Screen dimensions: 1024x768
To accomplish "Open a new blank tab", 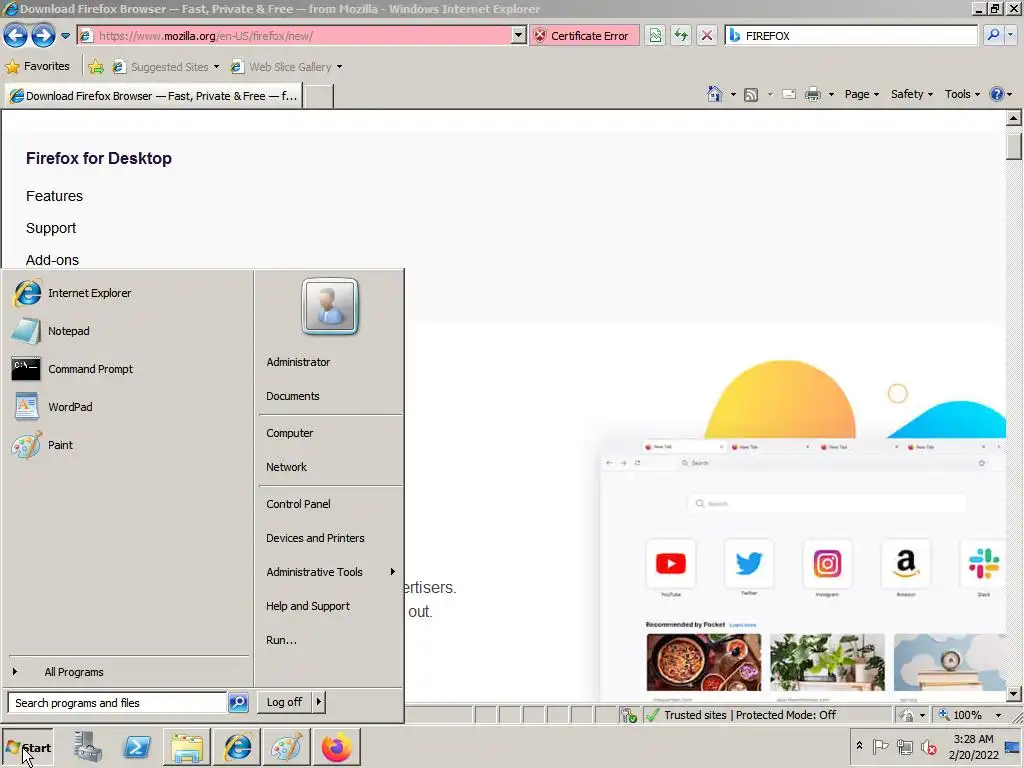I will click(x=319, y=97).
